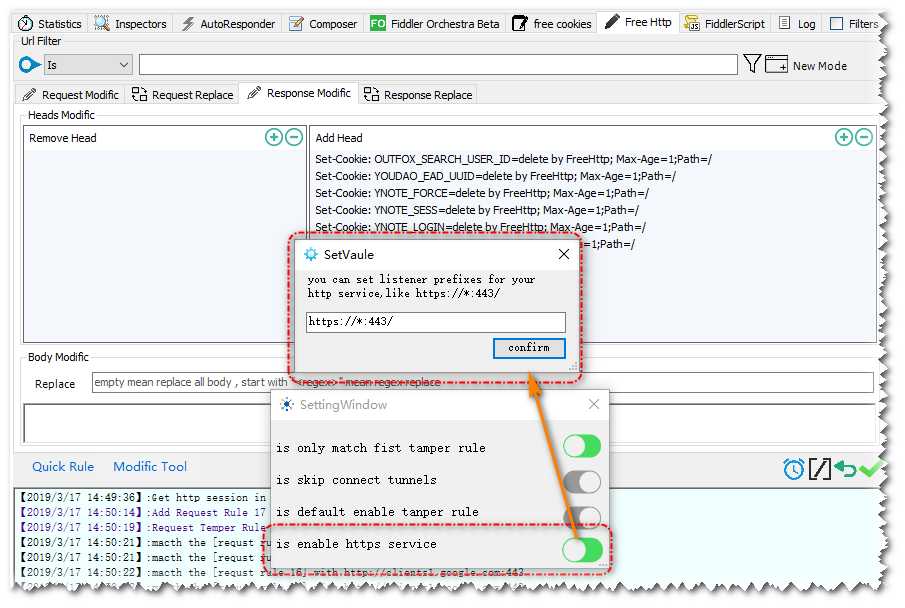Click minus icon in Add Head panel

coord(864,137)
